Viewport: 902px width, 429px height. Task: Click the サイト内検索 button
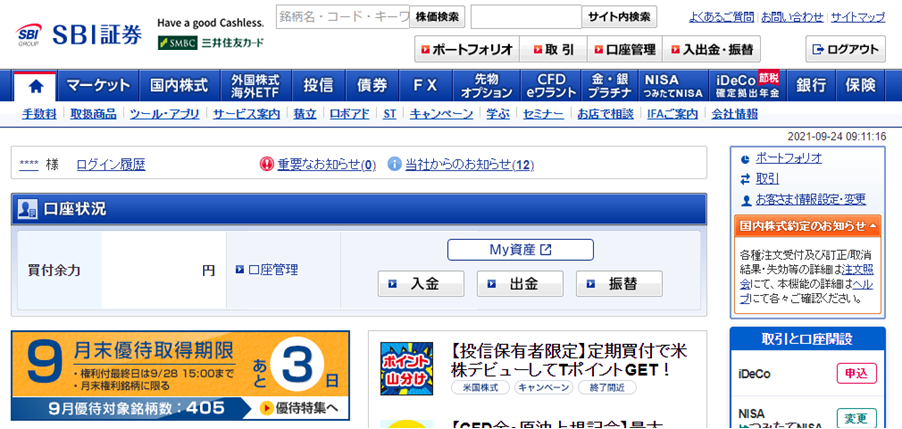click(619, 17)
